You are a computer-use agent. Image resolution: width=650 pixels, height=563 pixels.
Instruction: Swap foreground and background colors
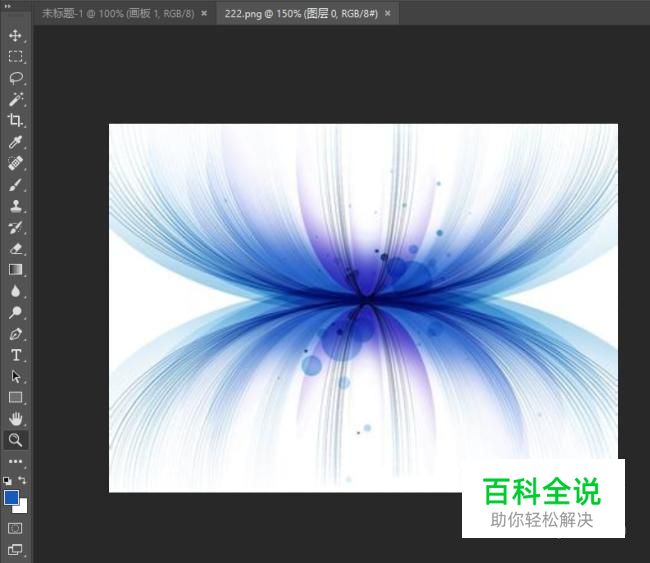coord(22,480)
